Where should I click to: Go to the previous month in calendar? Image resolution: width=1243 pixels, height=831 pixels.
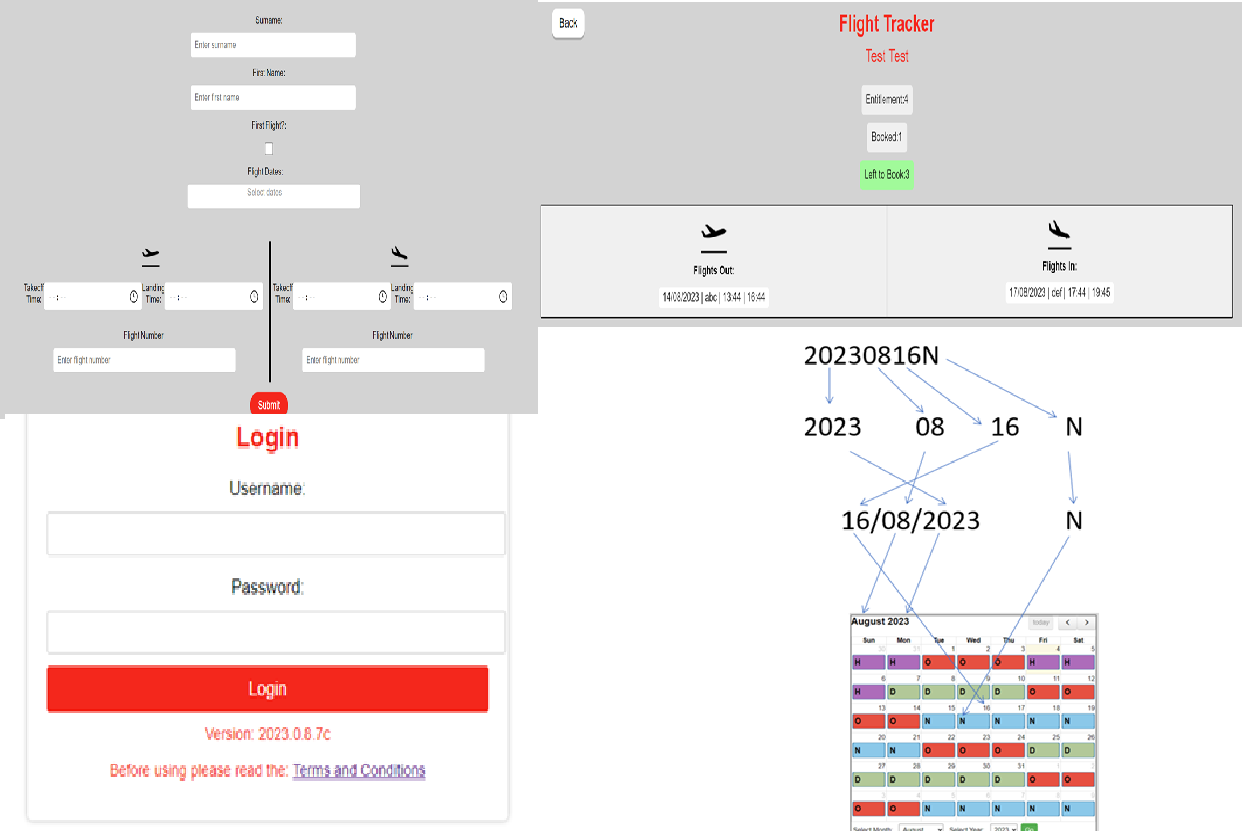pos(1067,622)
